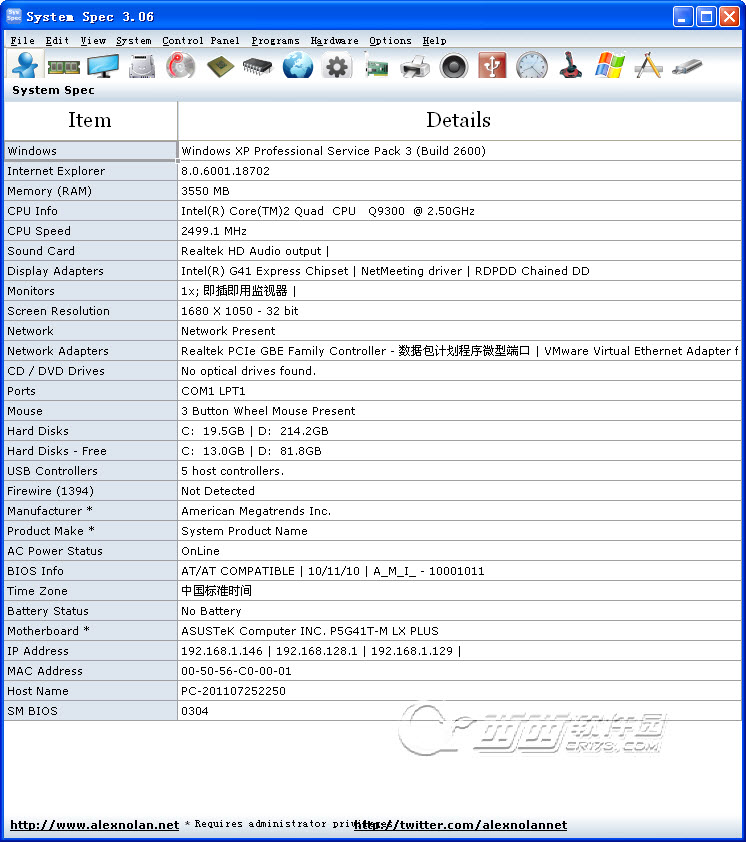Open the Control Panel menu

[x=201, y=41]
